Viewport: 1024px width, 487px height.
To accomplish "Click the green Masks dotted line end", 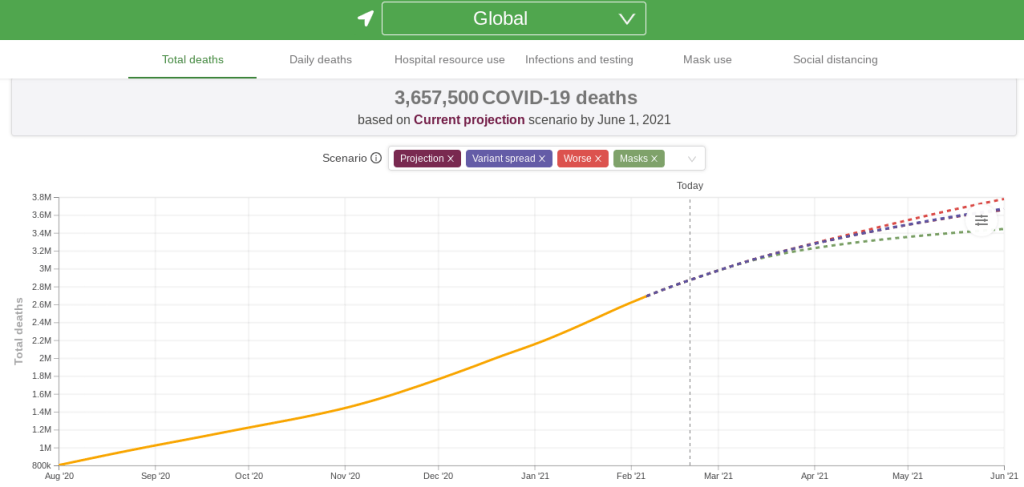I will click(x=1000, y=229).
